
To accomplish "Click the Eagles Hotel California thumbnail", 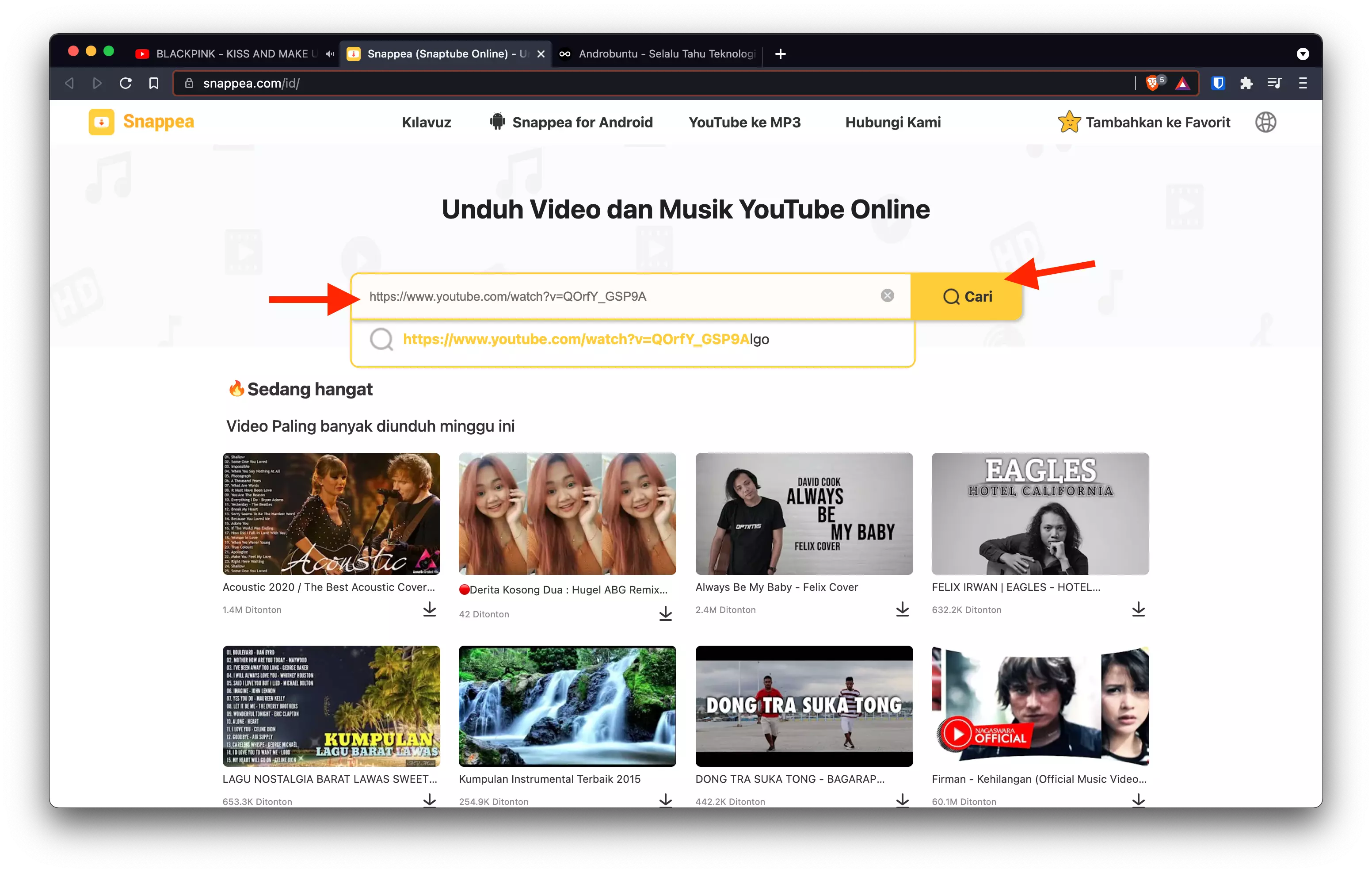I will pos(1040,513).
